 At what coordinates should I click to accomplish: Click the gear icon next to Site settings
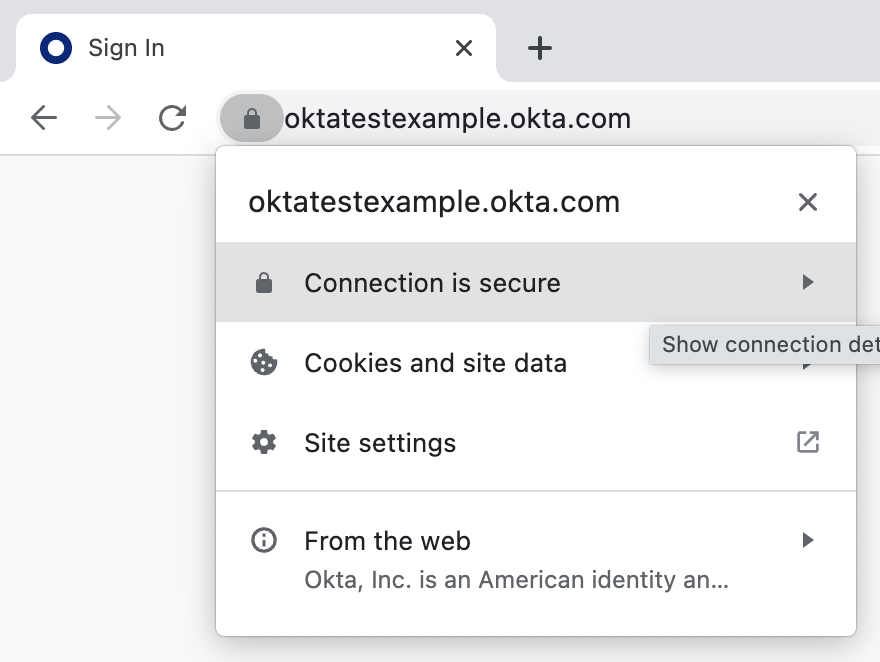264,442
